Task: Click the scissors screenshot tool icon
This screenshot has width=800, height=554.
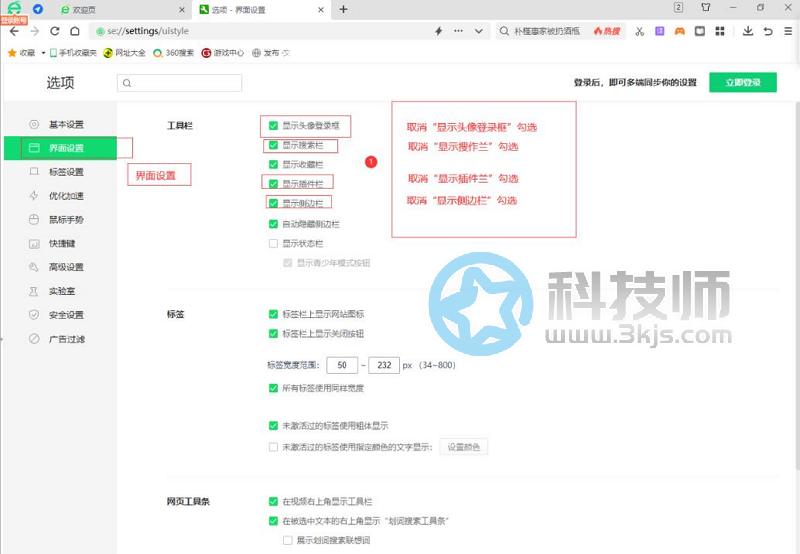Action: tap(639, 31)
